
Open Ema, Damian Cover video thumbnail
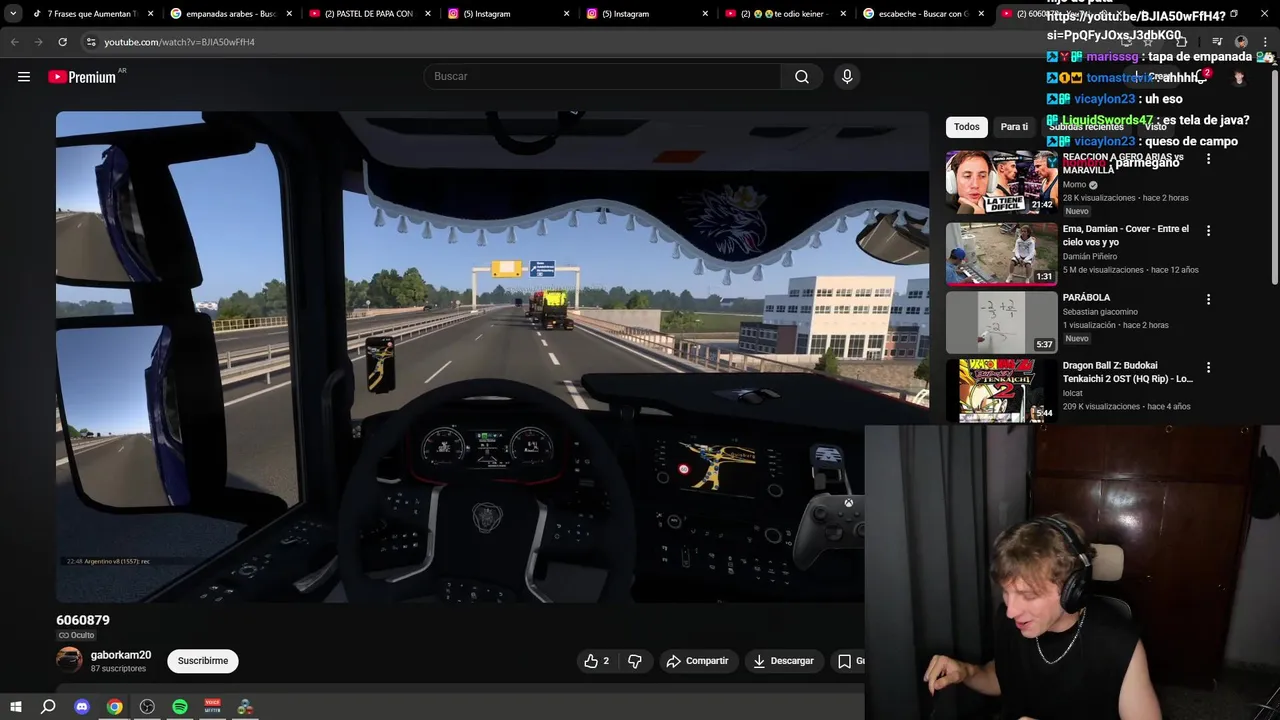point(1001,253)
